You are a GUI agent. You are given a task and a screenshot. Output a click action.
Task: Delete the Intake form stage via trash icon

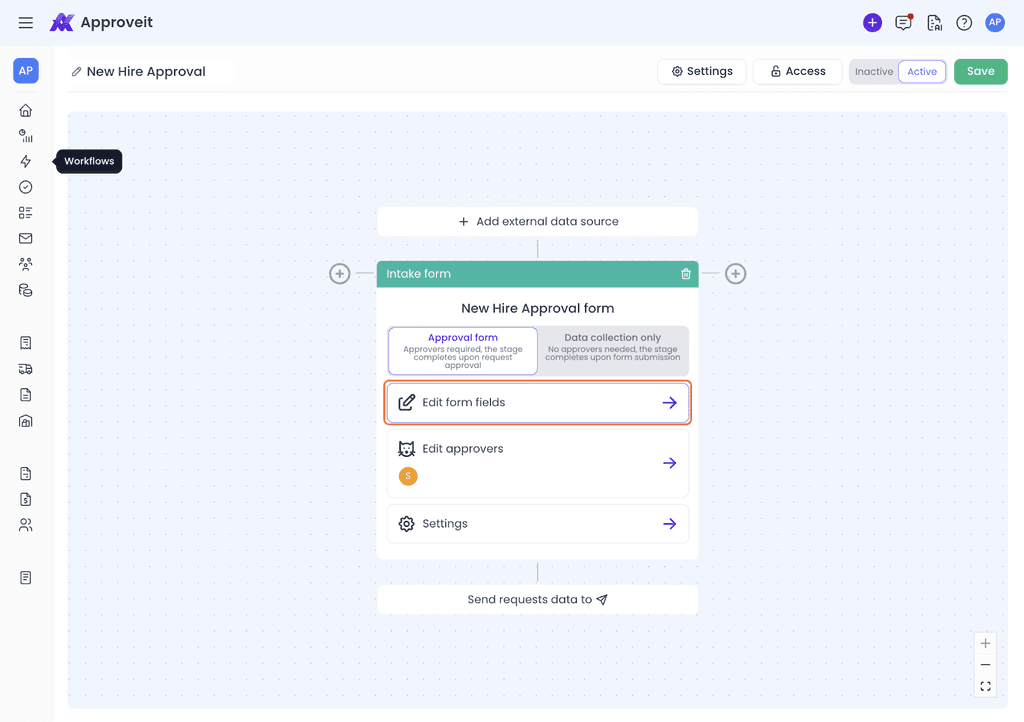point(685,273)
